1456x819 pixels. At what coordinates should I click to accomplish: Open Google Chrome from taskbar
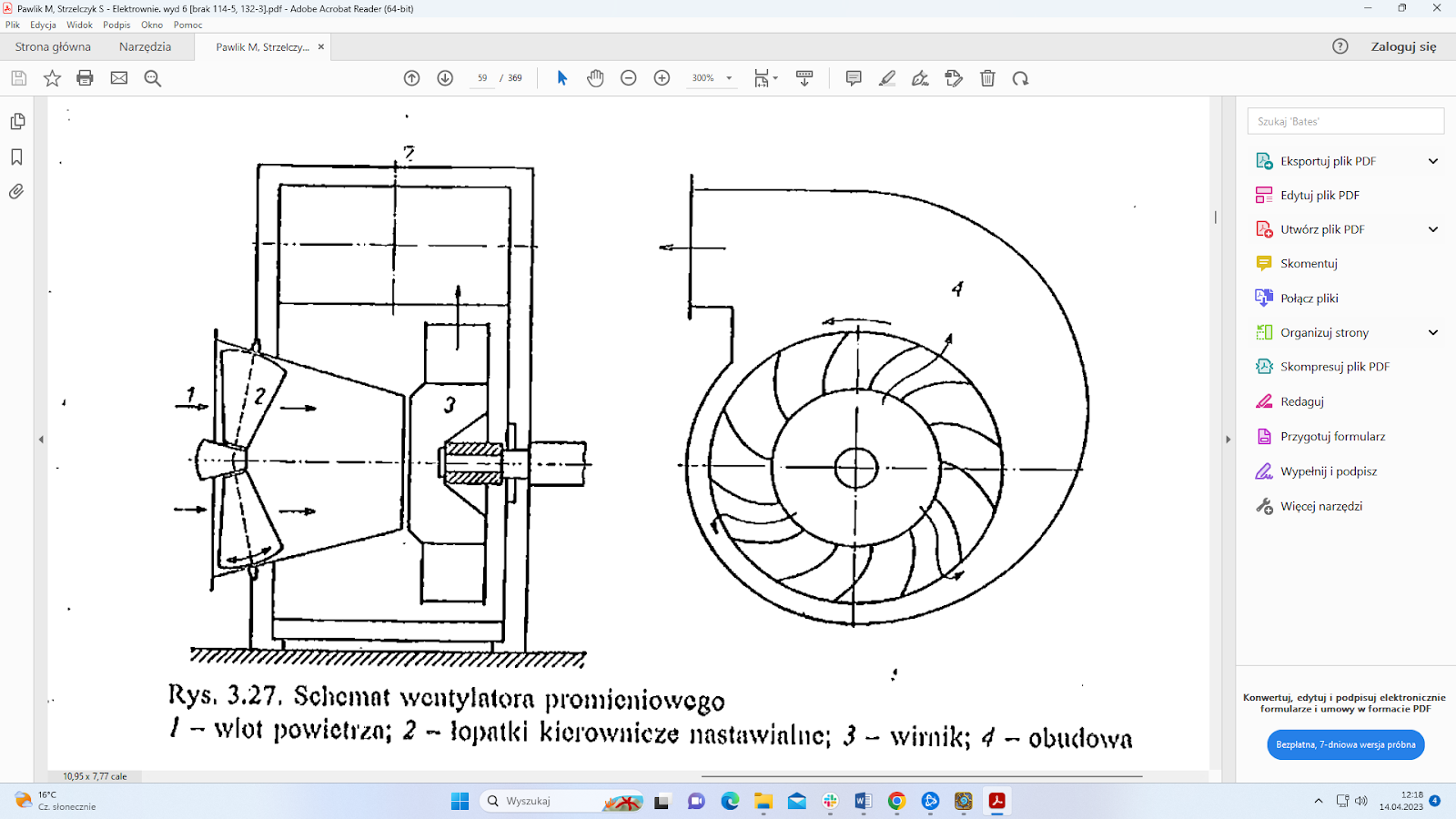pyautogui.click(x=896, y=801)
